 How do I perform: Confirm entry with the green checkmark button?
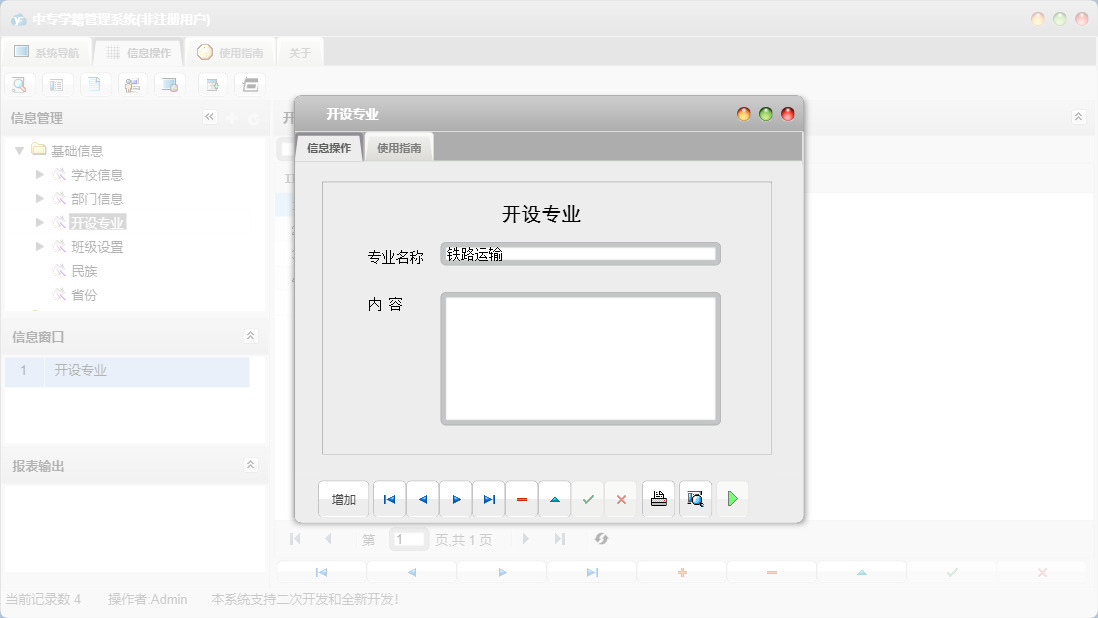coord(588,498)
